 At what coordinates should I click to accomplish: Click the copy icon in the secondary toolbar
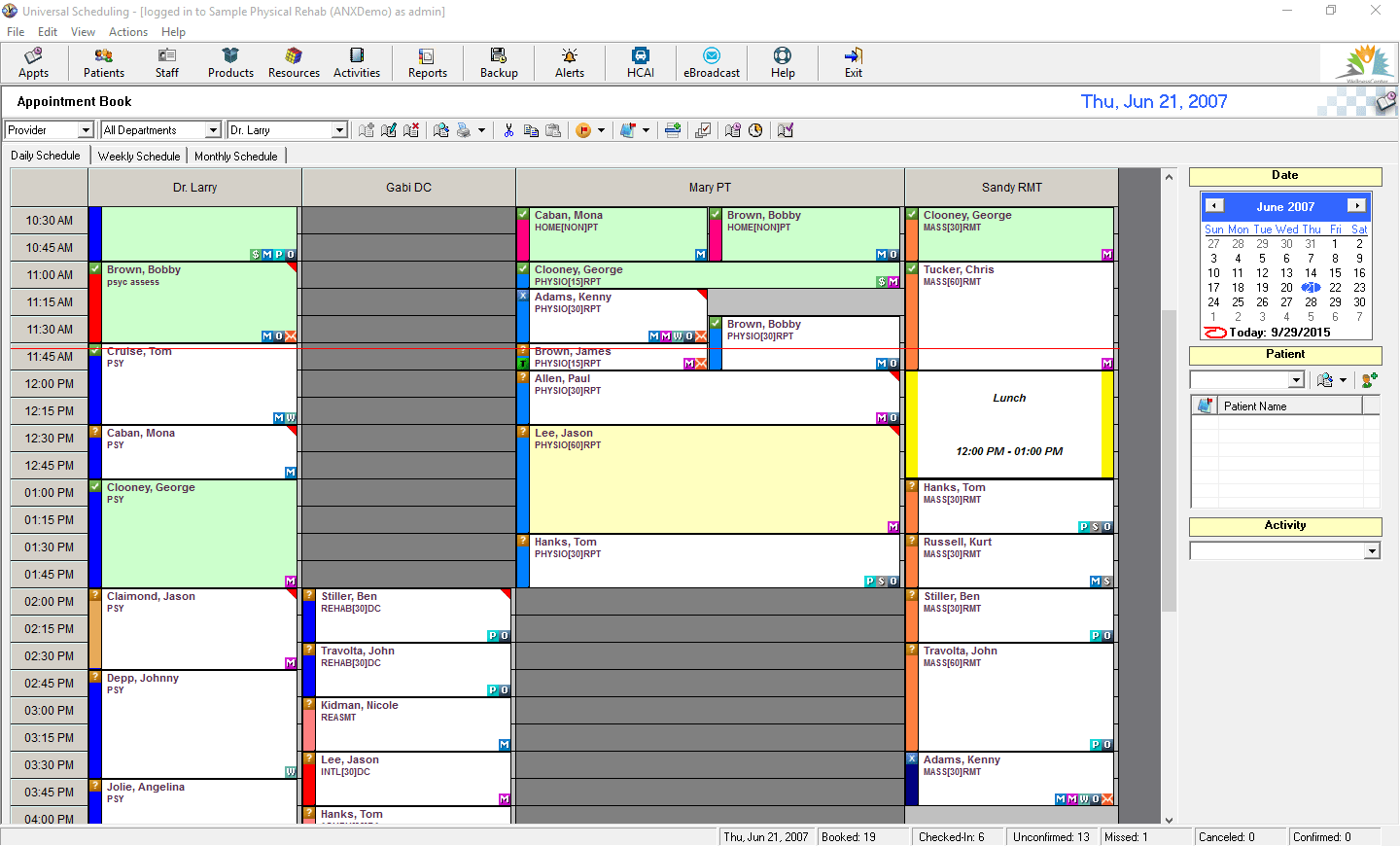point(531,130)
